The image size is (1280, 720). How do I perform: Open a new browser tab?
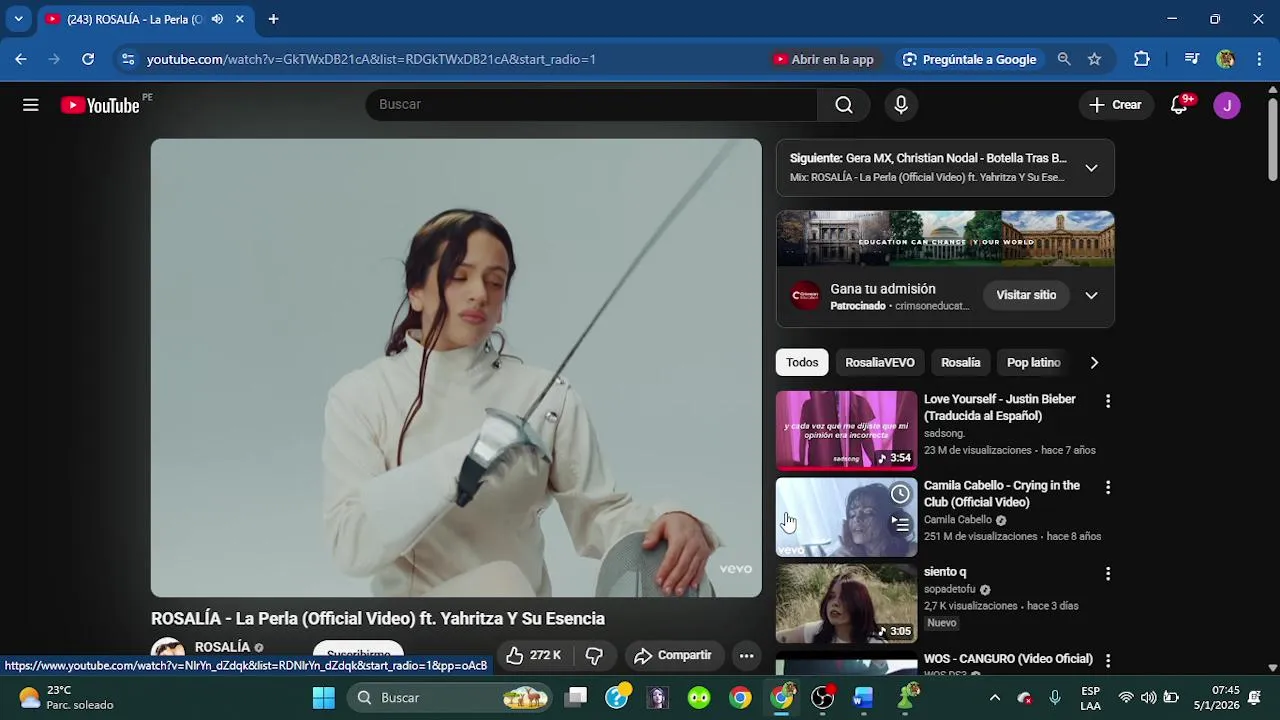(x=273, y=19)
